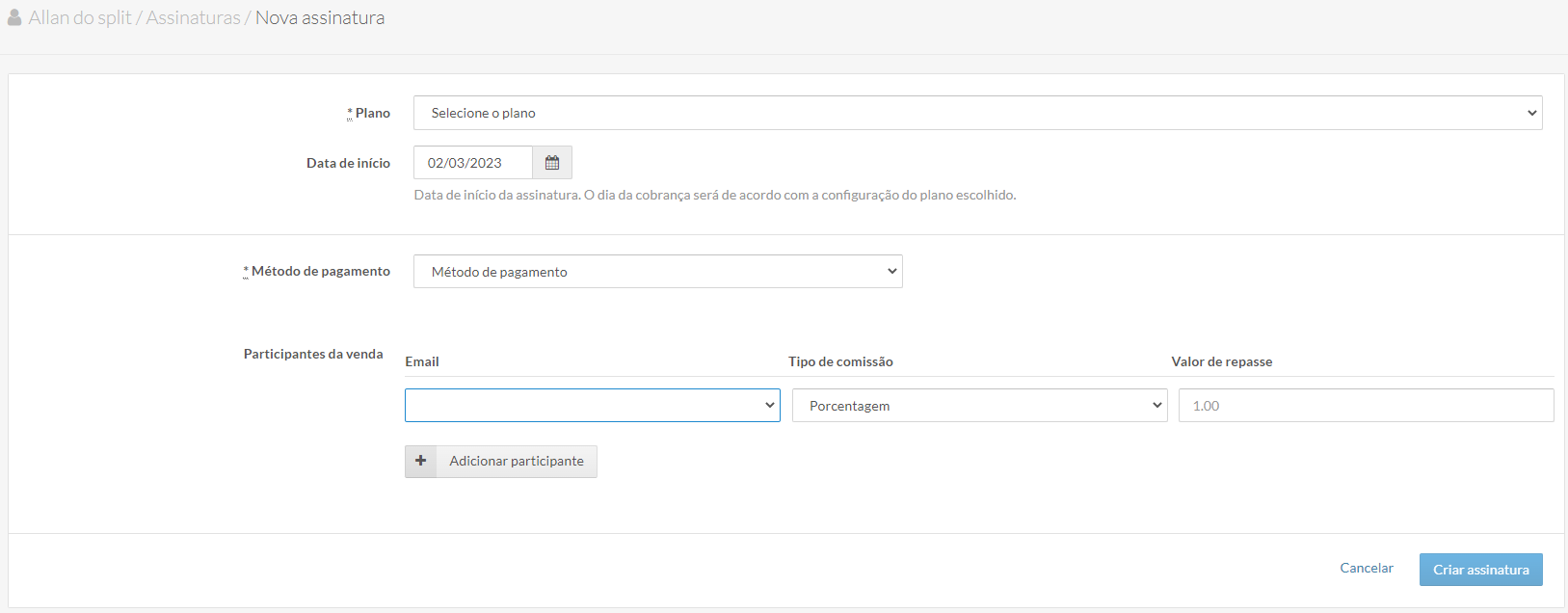The width and height of the screenshot is (1568, 613).
Task: Open the calendar date picker icon
Action: [x=552, y=163]
